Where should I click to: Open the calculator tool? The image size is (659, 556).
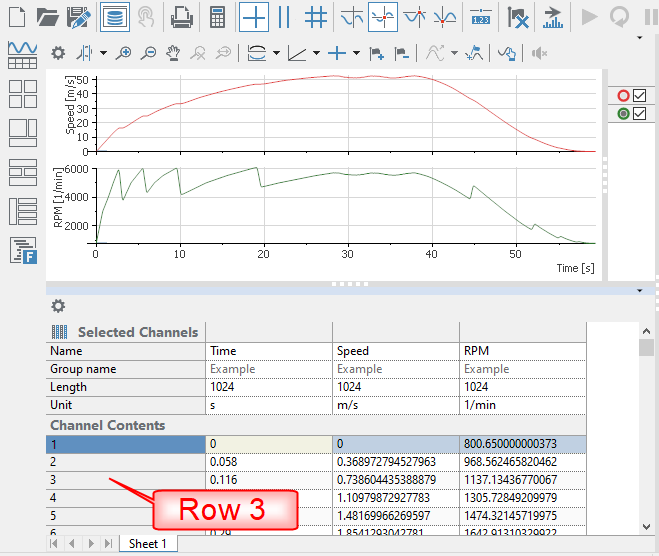pos(217,17)
